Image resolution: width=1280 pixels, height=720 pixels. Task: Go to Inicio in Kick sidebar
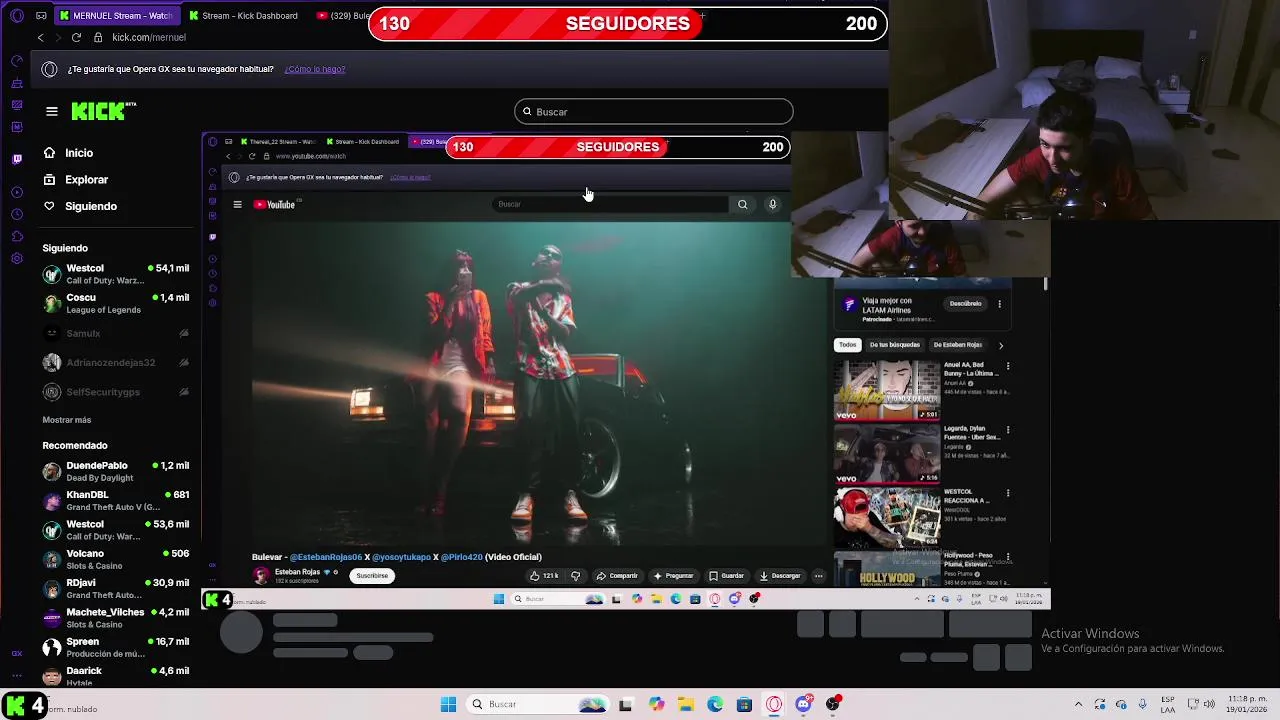pyautogui.click(x=69, y=153)
